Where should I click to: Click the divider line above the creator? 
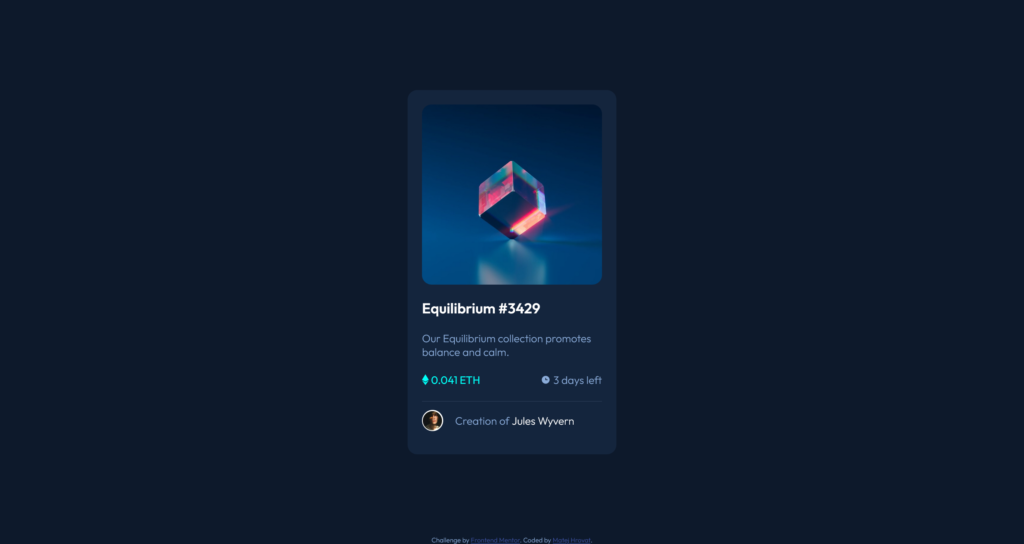[512, 401]
